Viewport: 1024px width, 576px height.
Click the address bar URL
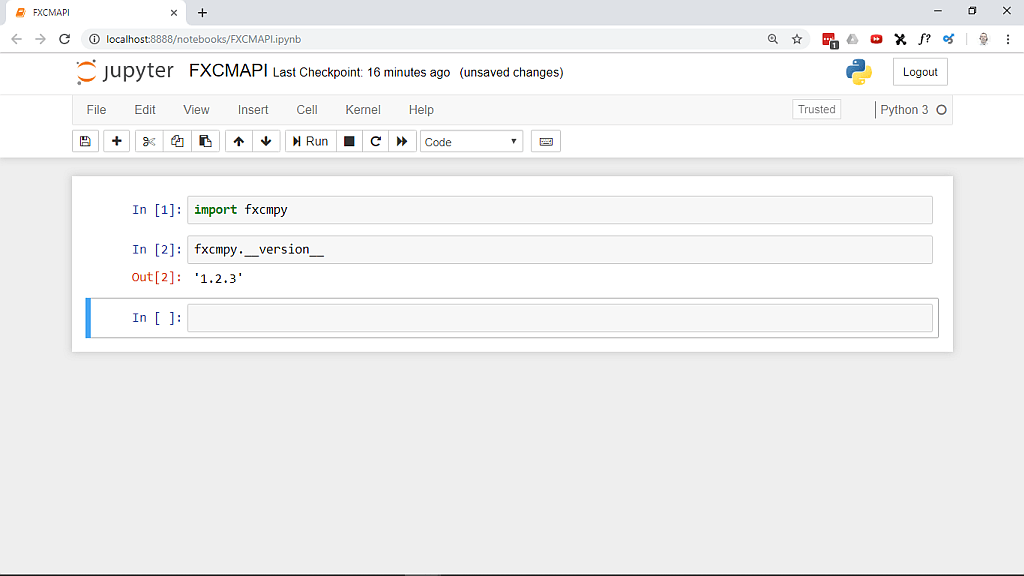pos(204,39)
